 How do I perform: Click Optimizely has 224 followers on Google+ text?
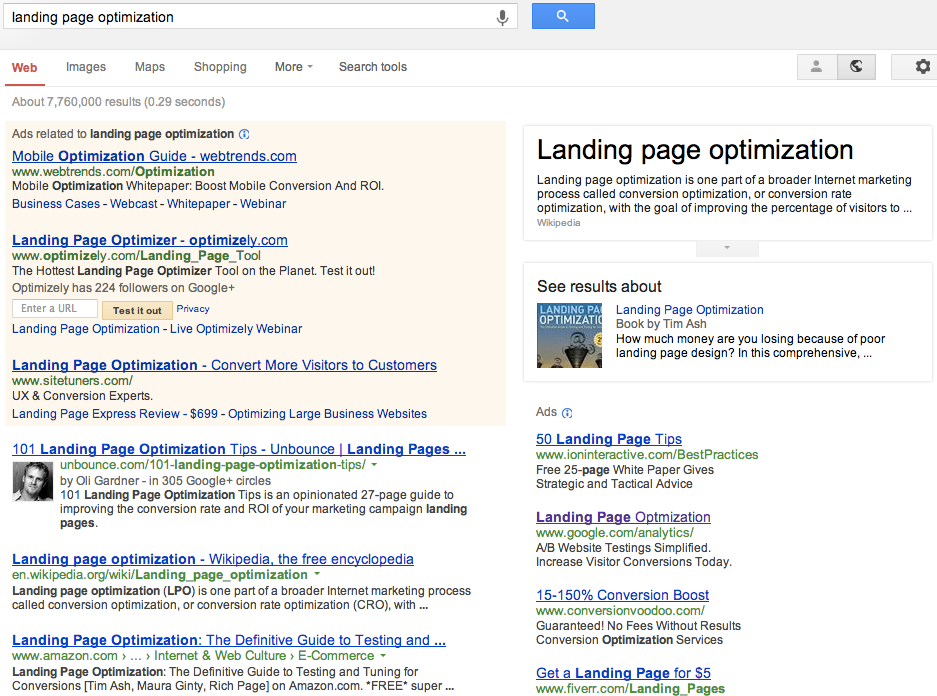(x=123, y=288)
